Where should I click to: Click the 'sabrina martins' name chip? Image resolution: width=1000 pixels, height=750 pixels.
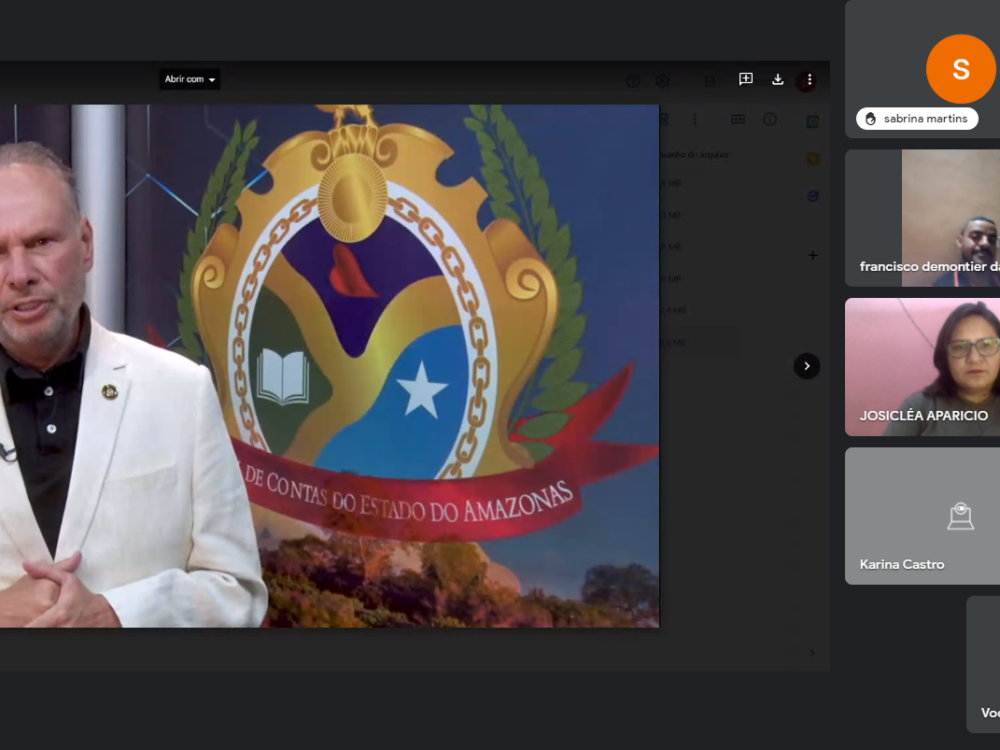pos(917,119)
